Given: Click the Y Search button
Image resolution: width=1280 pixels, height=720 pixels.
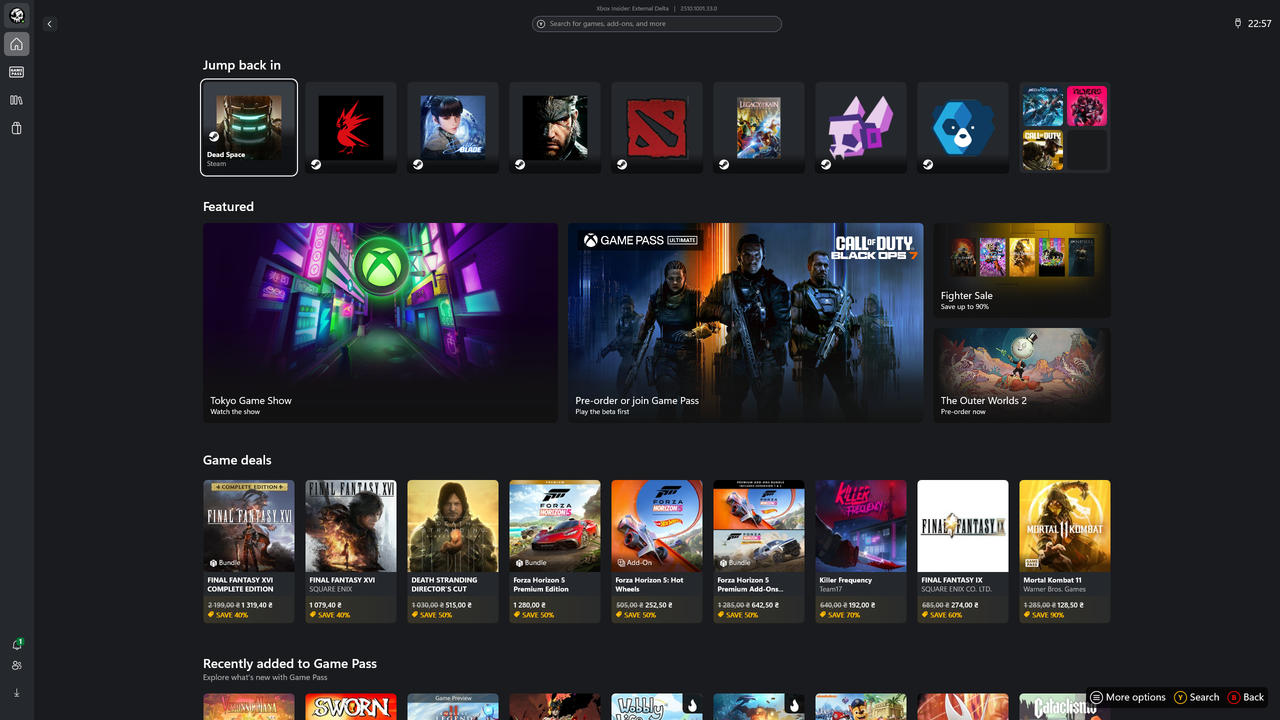Looking at the screenshot, I should [1197, 697].
